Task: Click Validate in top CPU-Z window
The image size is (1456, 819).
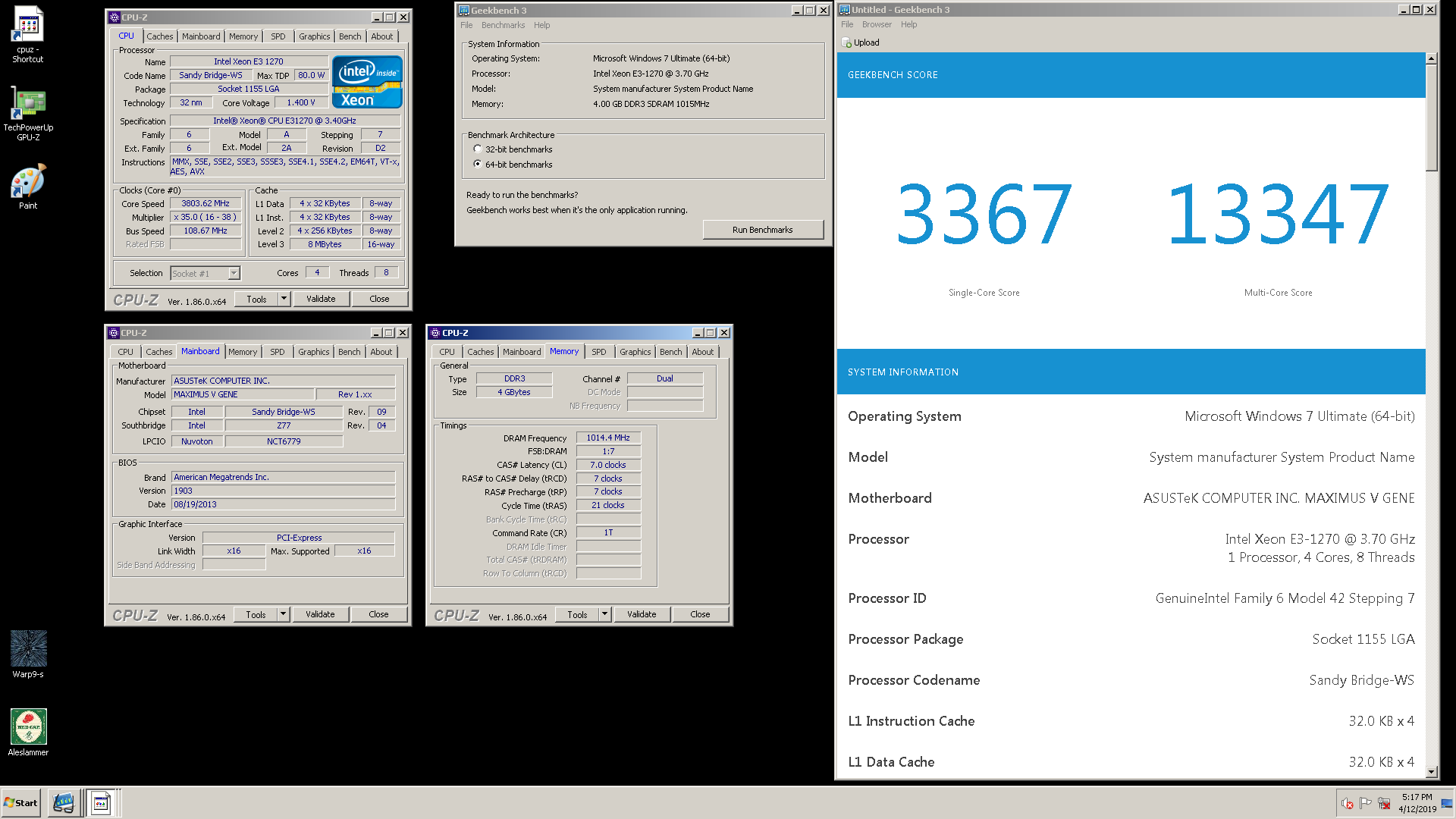Action: [x=321, y=299]
